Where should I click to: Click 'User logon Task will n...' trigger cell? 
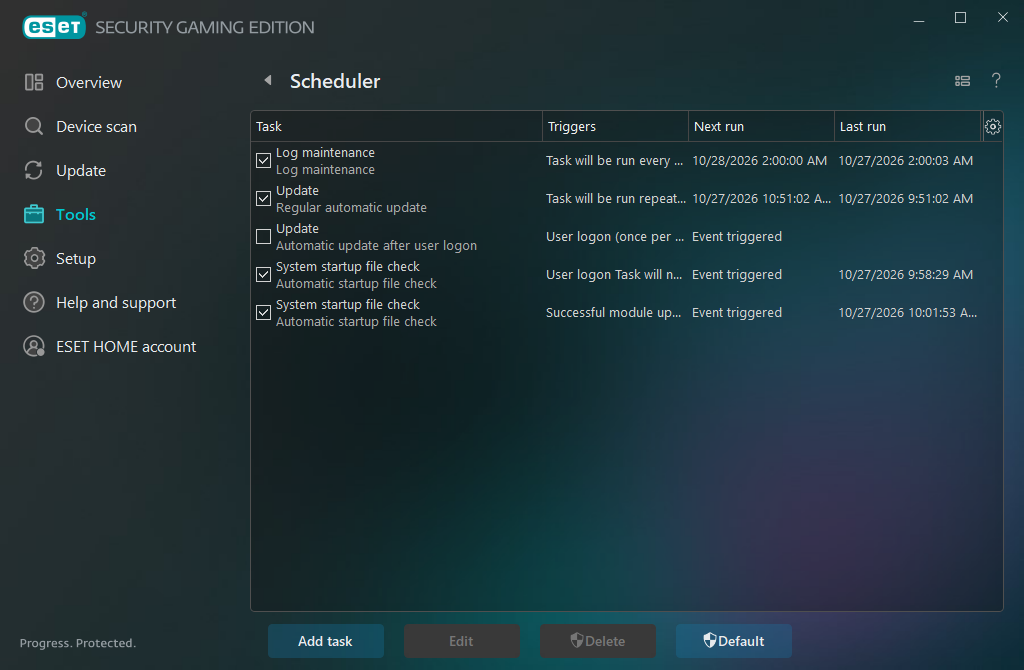(614, 274)
